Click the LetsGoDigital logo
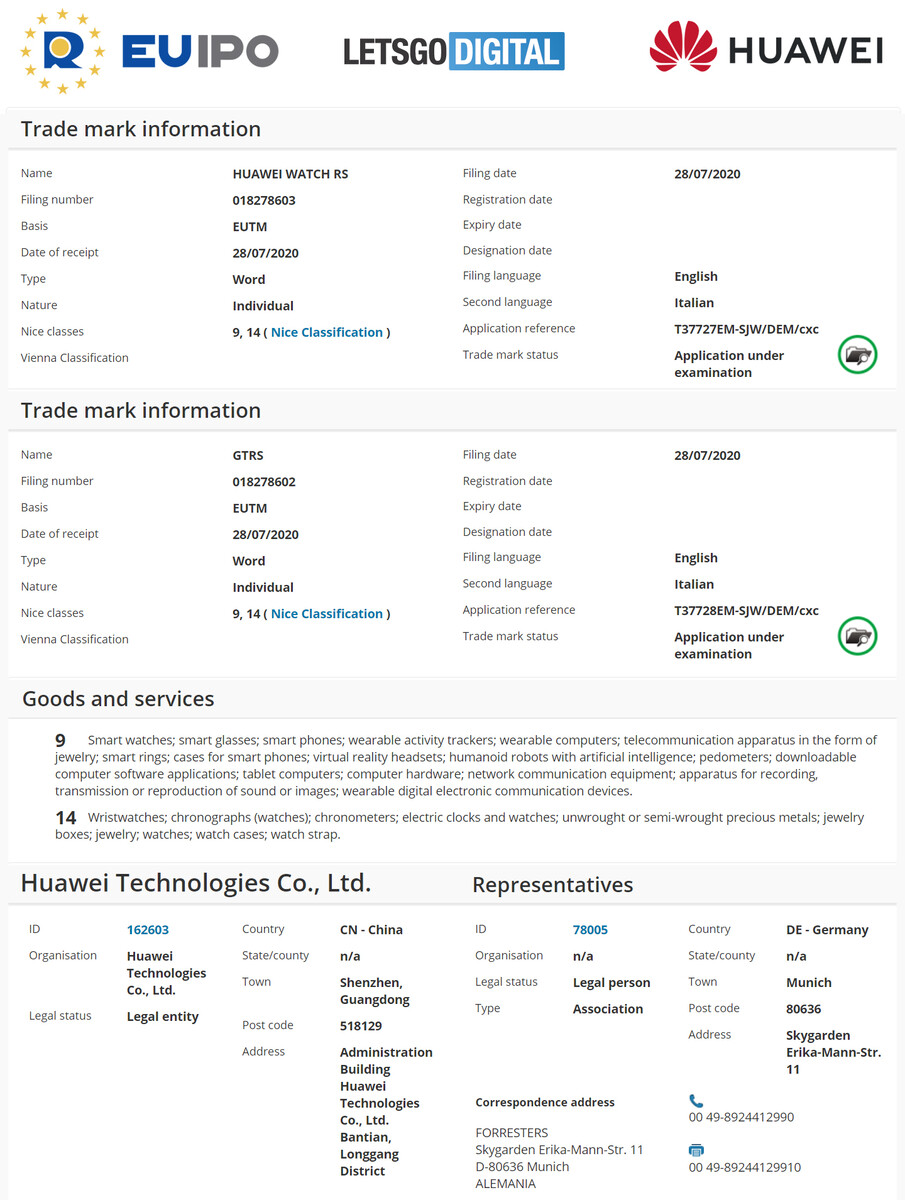 coord(453,51)
